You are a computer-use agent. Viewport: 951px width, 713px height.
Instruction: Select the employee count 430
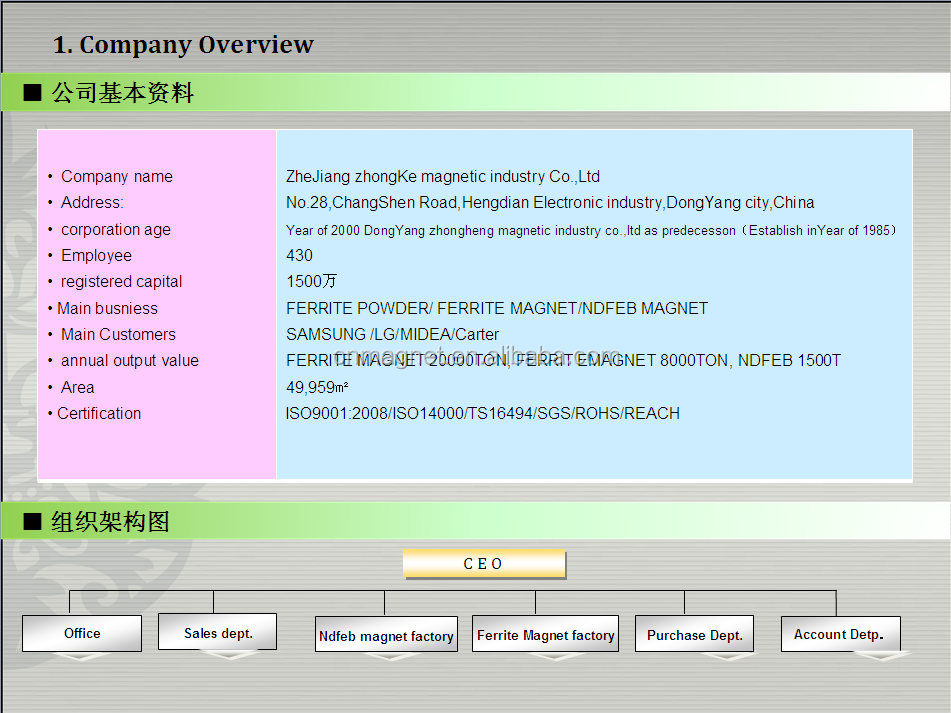coord(300,256)
